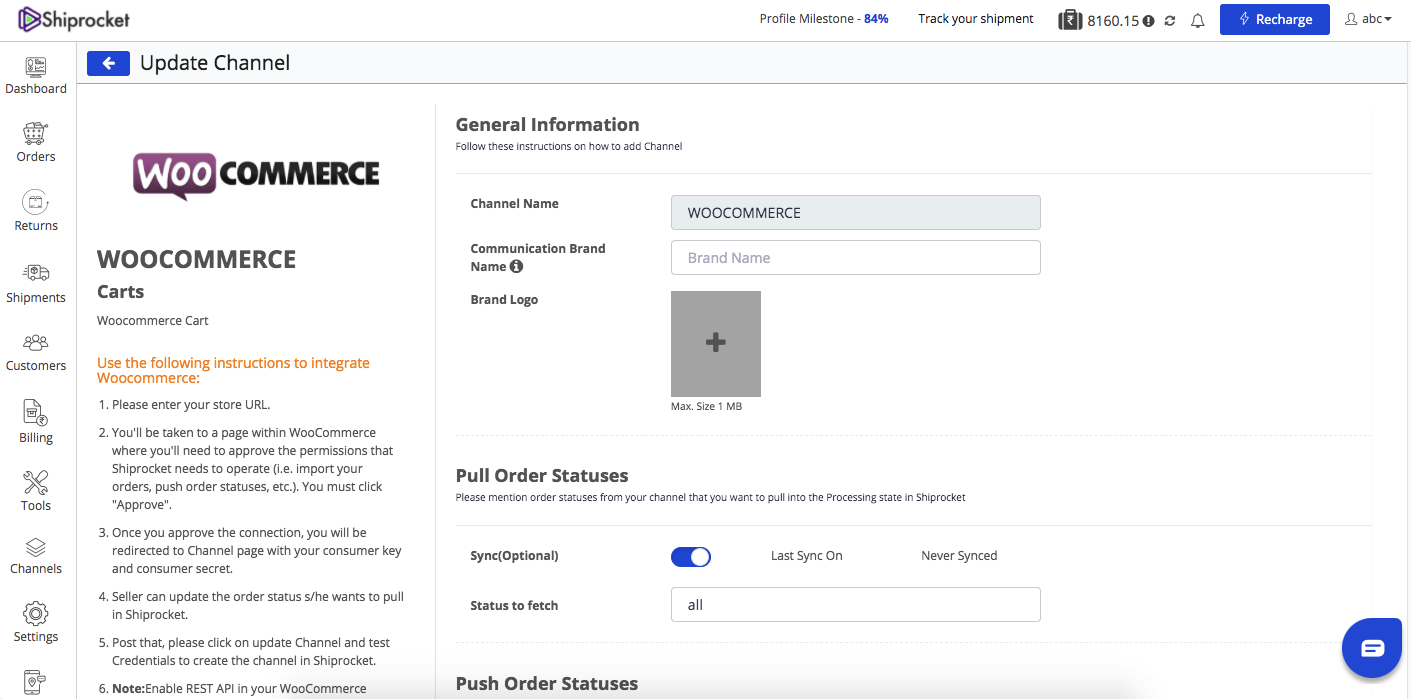Viewport: 1411px width, 699px height.
Task: Click the mobile tracking icon below Settings
Action: point(36,683)
